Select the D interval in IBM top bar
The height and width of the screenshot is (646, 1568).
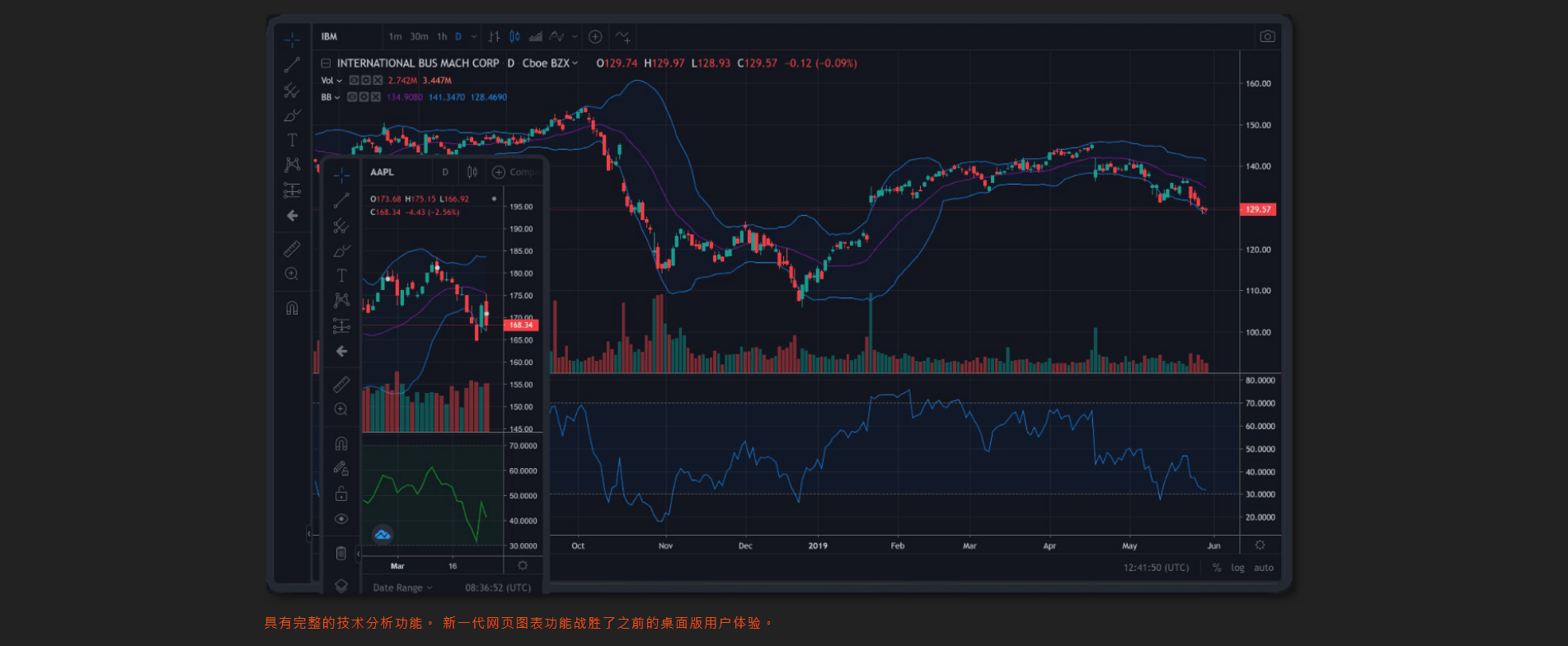point(458,36)
